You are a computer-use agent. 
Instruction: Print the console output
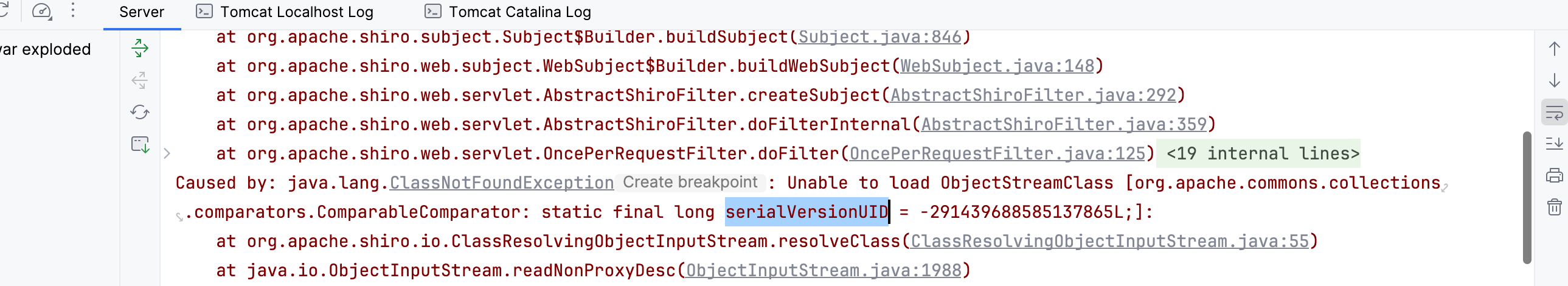coord(1554,176)
